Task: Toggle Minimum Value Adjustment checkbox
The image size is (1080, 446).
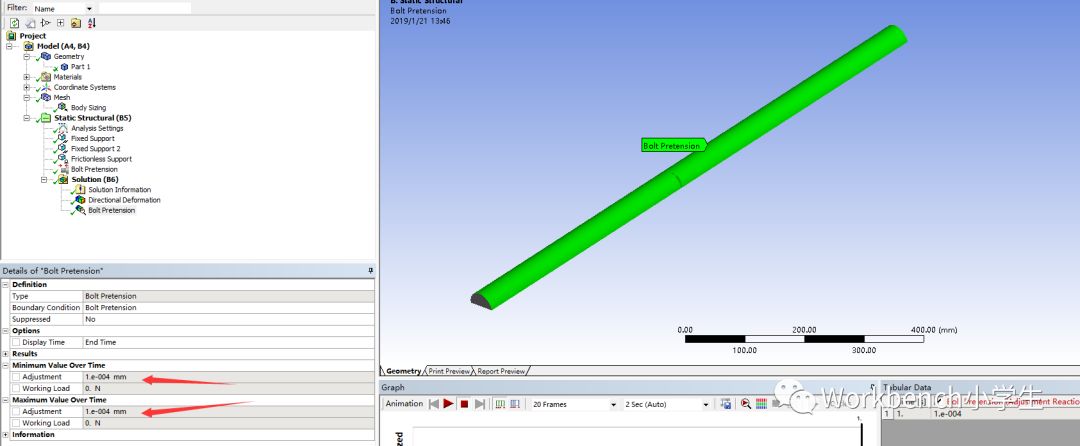Action: coord(16,377)
